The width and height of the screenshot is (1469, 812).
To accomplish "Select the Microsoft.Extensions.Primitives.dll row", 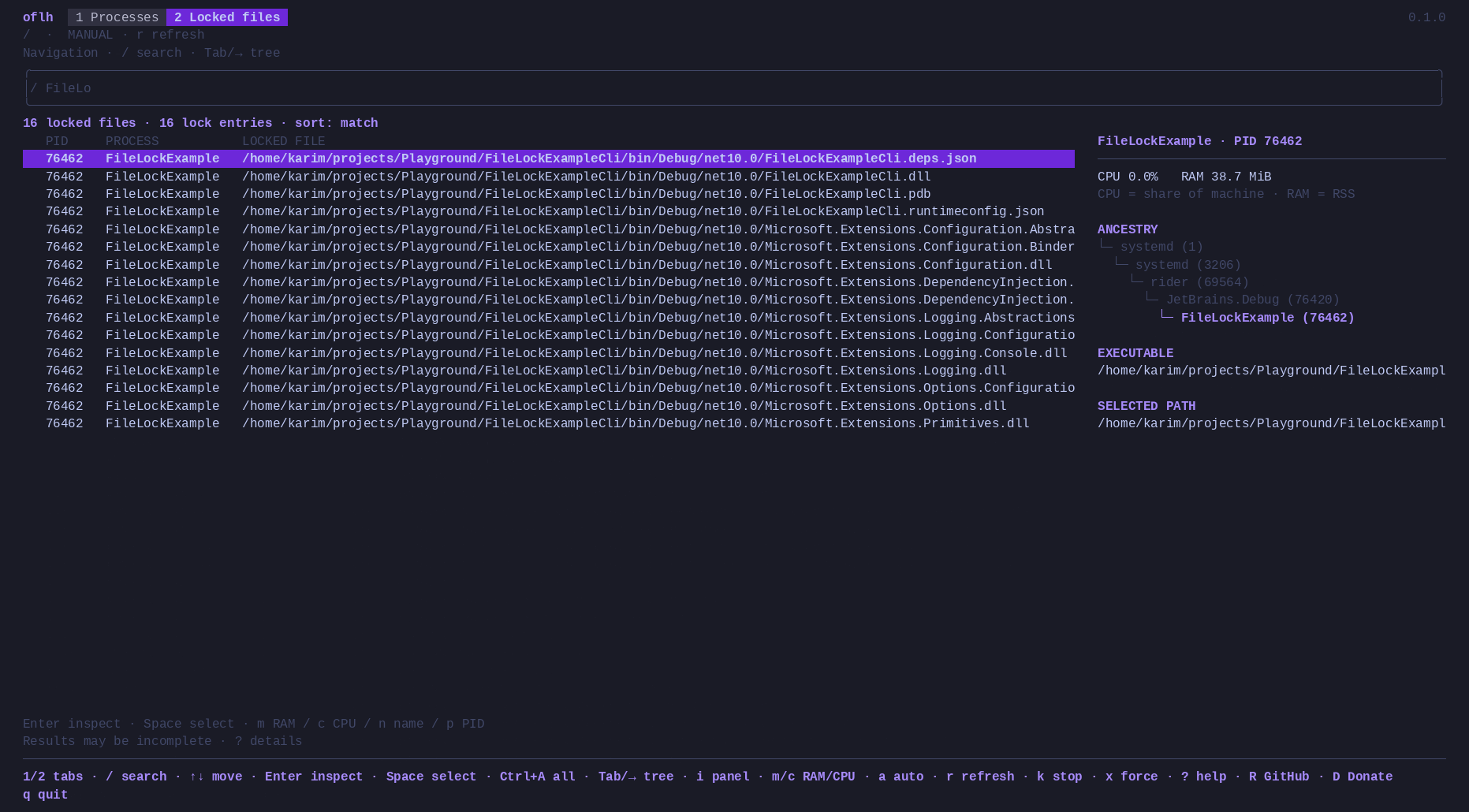I will click(x=549, y=423).
